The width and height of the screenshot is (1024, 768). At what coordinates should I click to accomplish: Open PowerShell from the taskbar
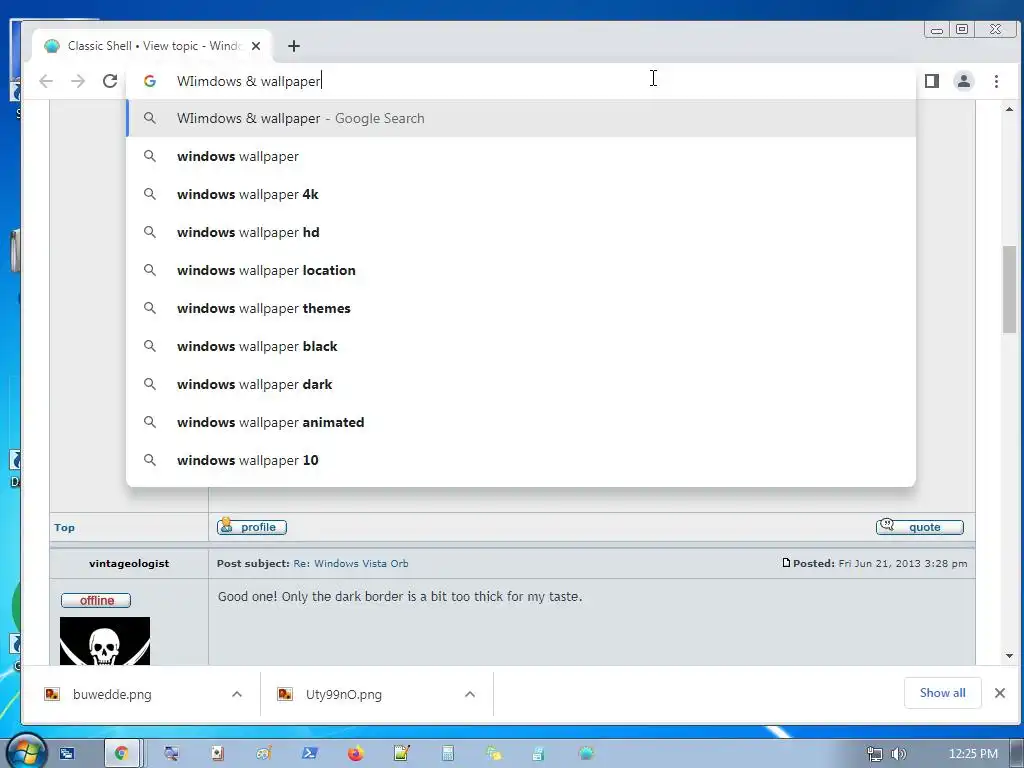coord(310,754)
